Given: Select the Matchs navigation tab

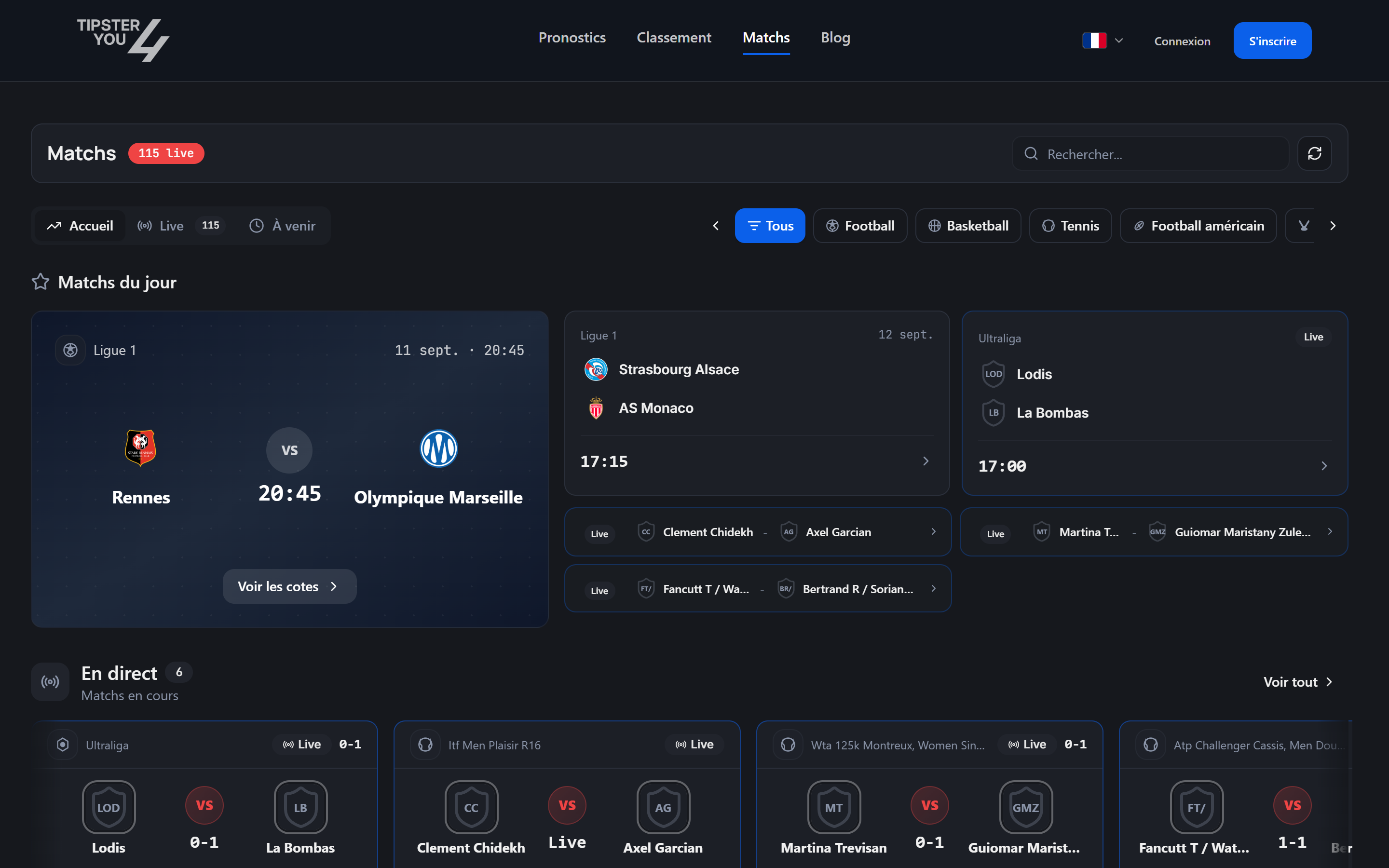Looking at the screenshot, I should point(766,38).
